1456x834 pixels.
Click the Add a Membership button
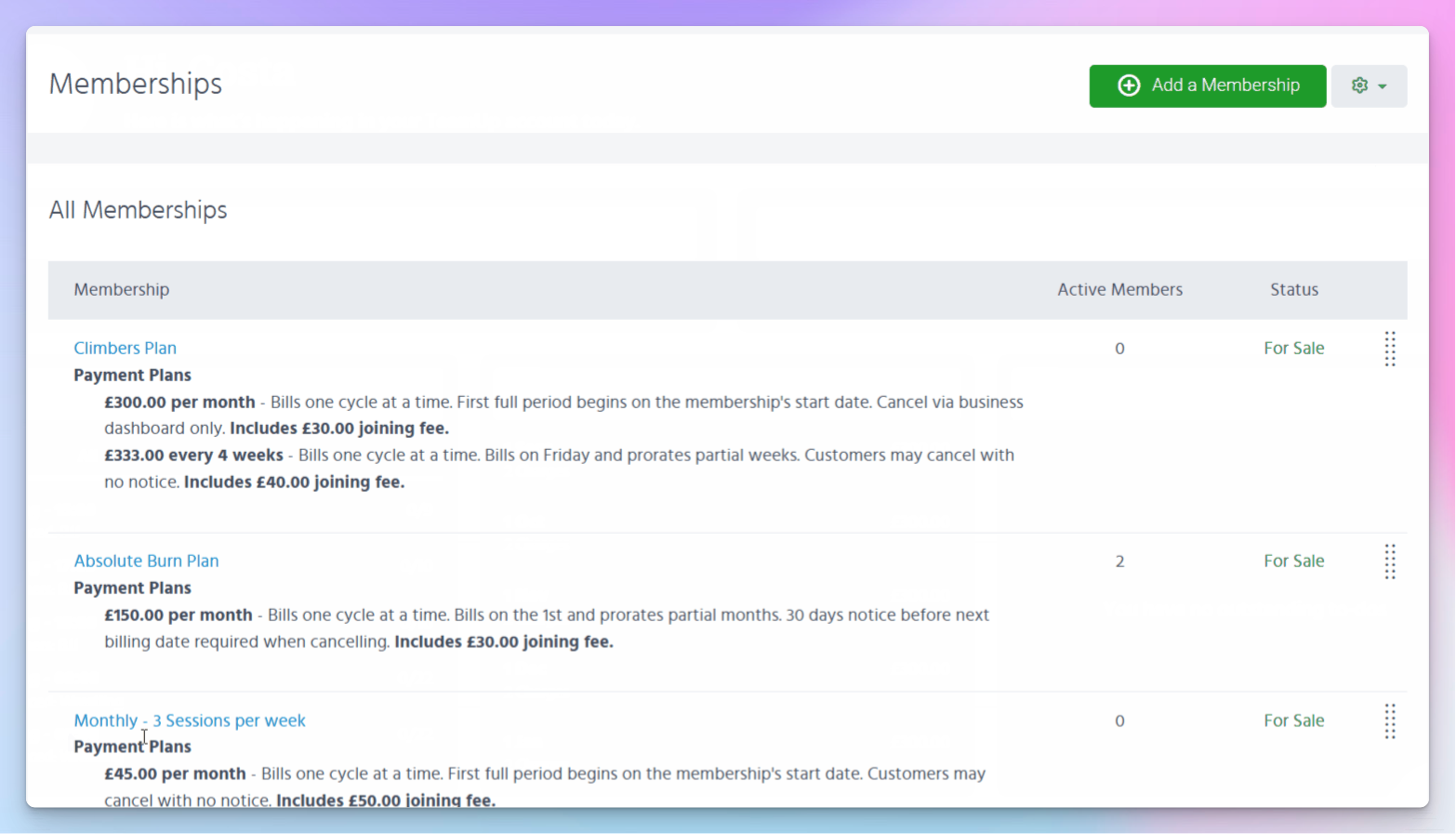click(x=1207, y=86)
